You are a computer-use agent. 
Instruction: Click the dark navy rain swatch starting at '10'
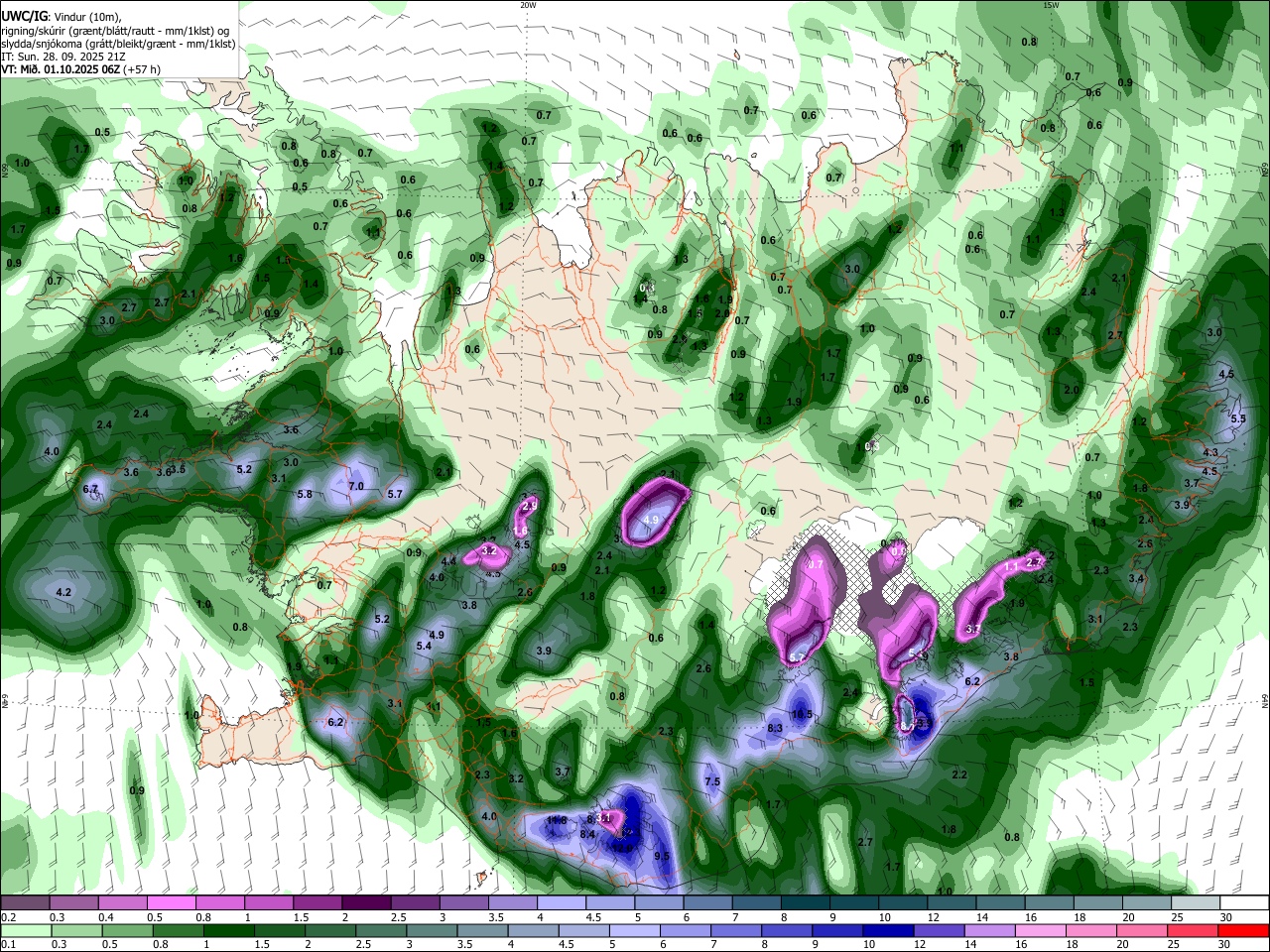pyautogui.click(x=888, y=931)
